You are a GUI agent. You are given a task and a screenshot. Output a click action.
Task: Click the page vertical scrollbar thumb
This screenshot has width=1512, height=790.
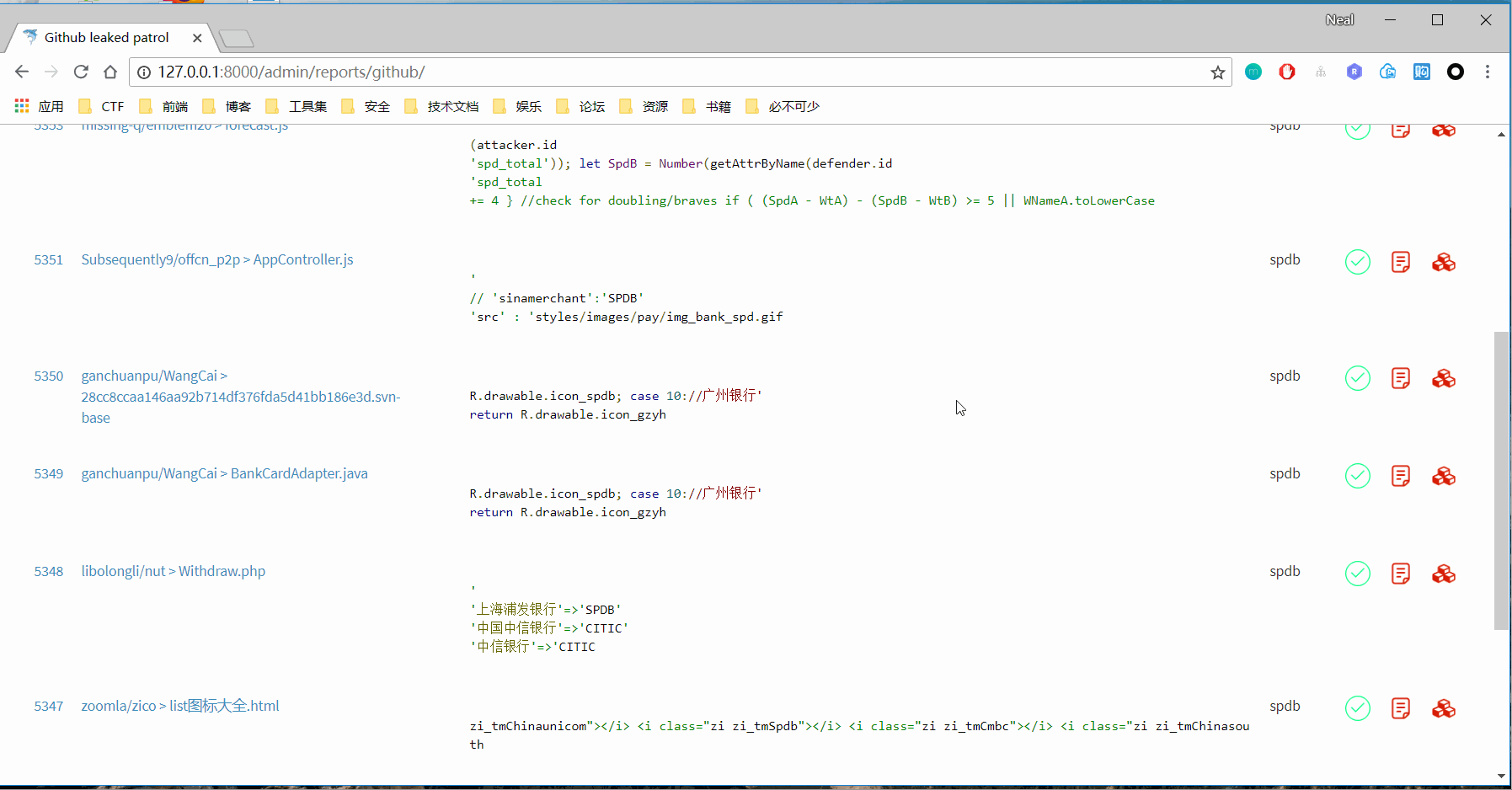tap(1501, 480)
